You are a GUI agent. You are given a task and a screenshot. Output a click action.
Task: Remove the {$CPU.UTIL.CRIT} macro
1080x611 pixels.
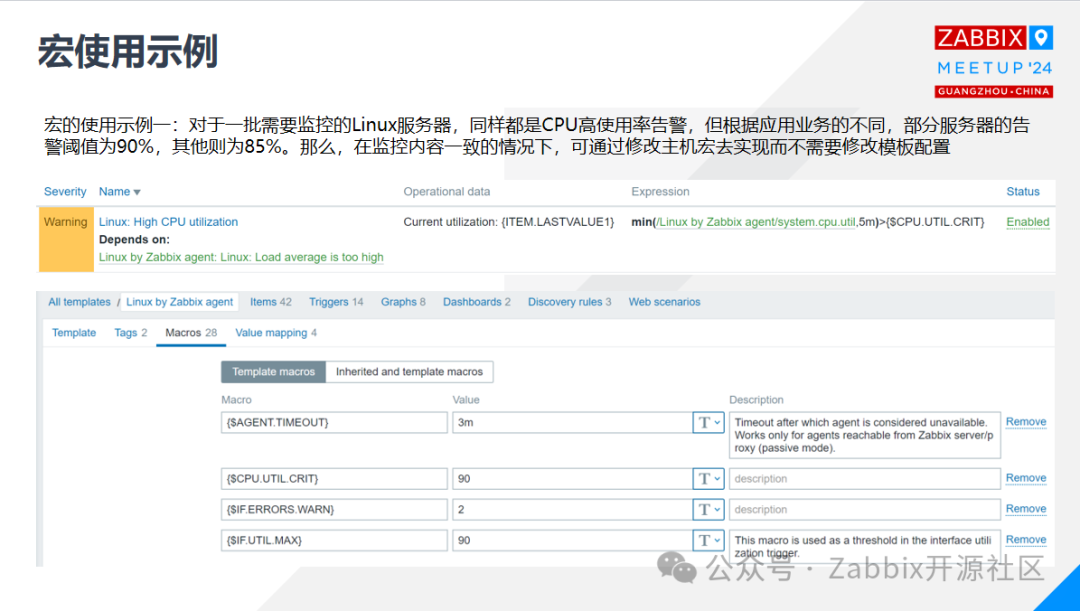tap(1026, 478)
